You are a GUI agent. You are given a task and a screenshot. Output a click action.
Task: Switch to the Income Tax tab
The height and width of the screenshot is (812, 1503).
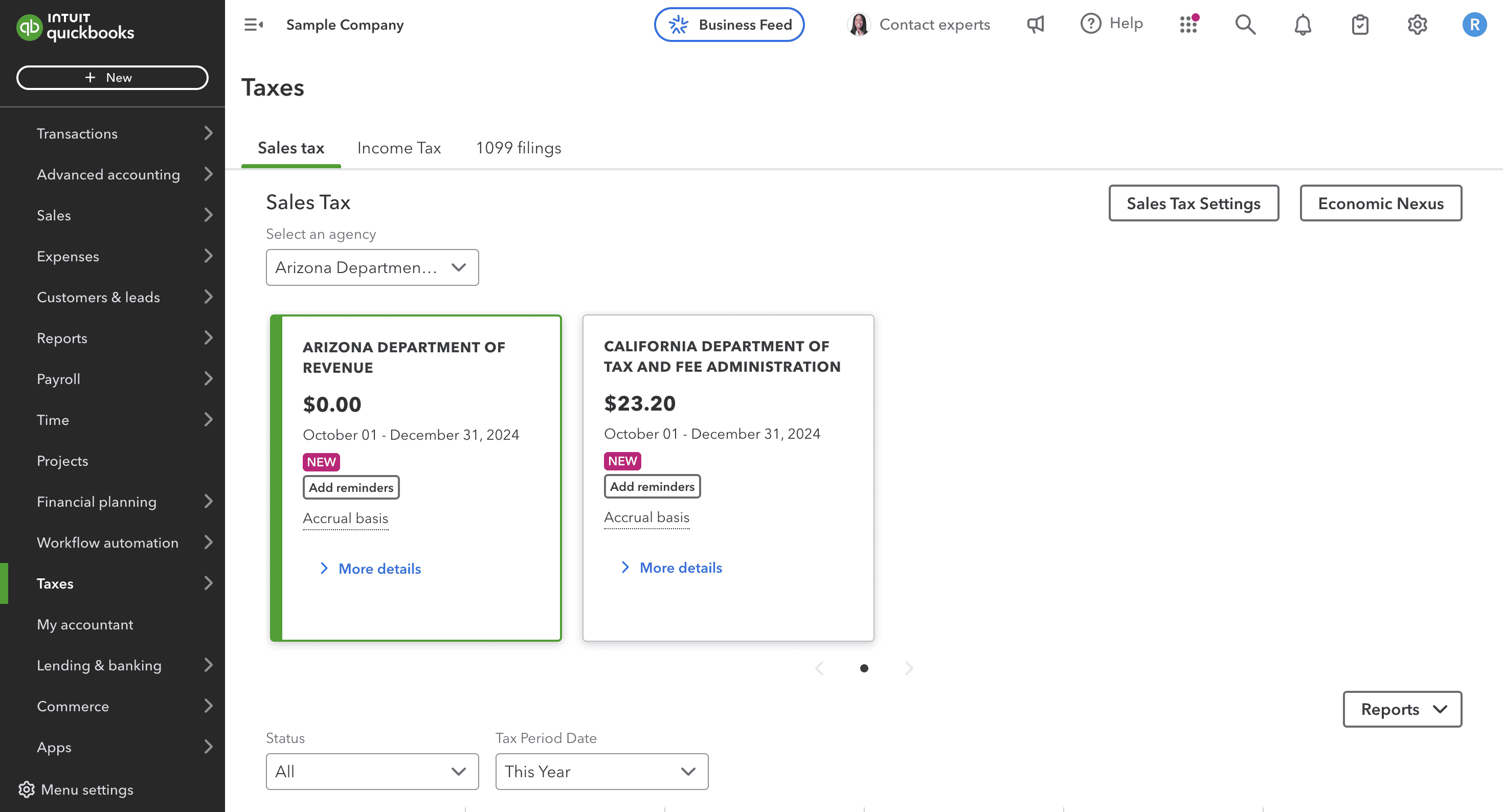(398, 148)
